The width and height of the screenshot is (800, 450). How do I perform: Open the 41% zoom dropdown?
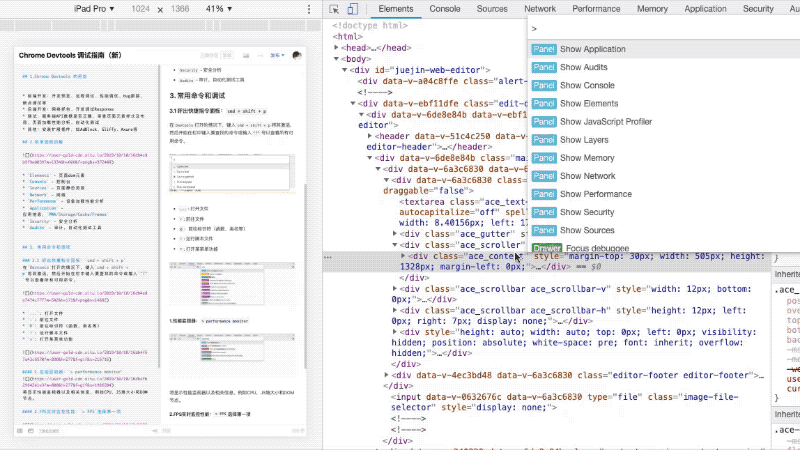point(219,9)
